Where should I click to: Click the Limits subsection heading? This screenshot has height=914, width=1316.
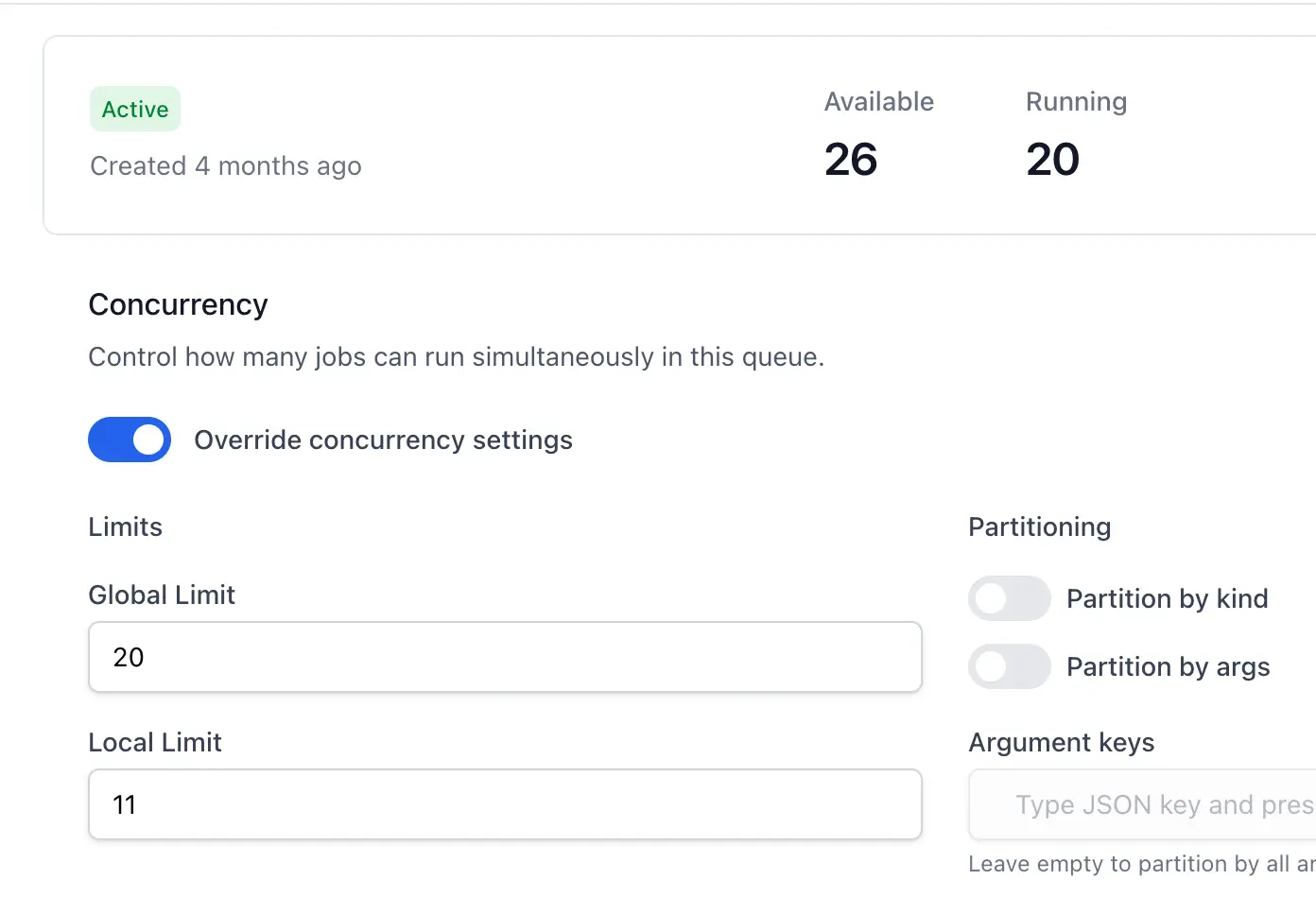point(125,526)
